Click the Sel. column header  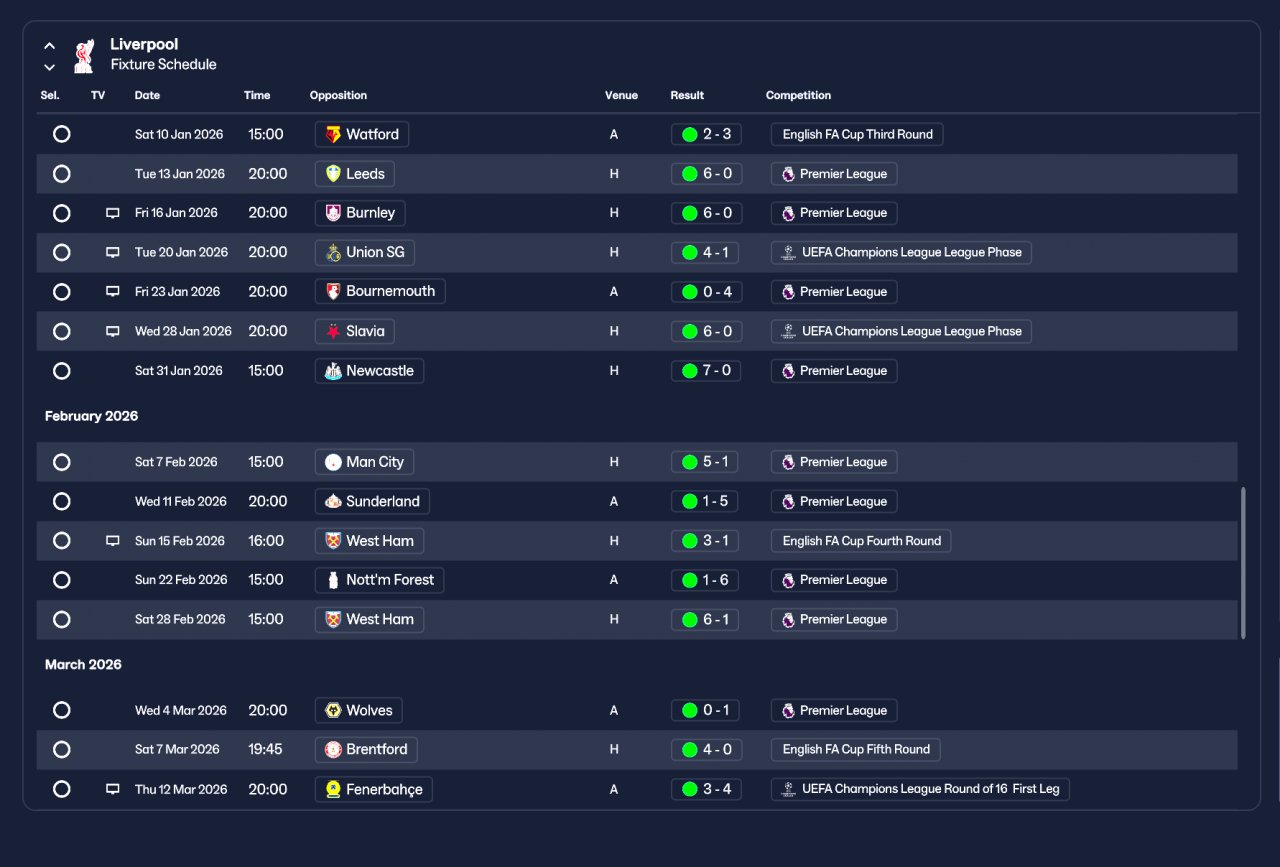click(50, 96)
